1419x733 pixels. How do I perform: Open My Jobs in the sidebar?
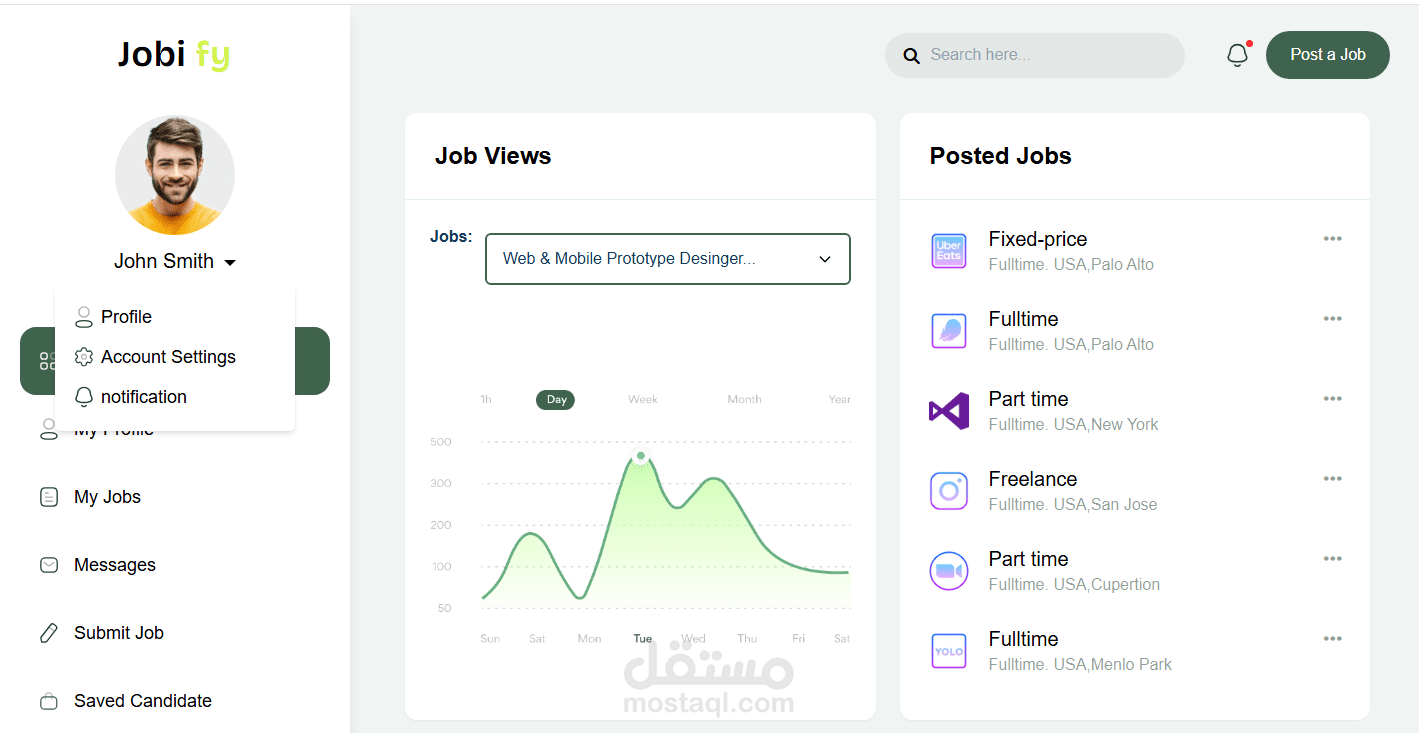tap(107, 497)
